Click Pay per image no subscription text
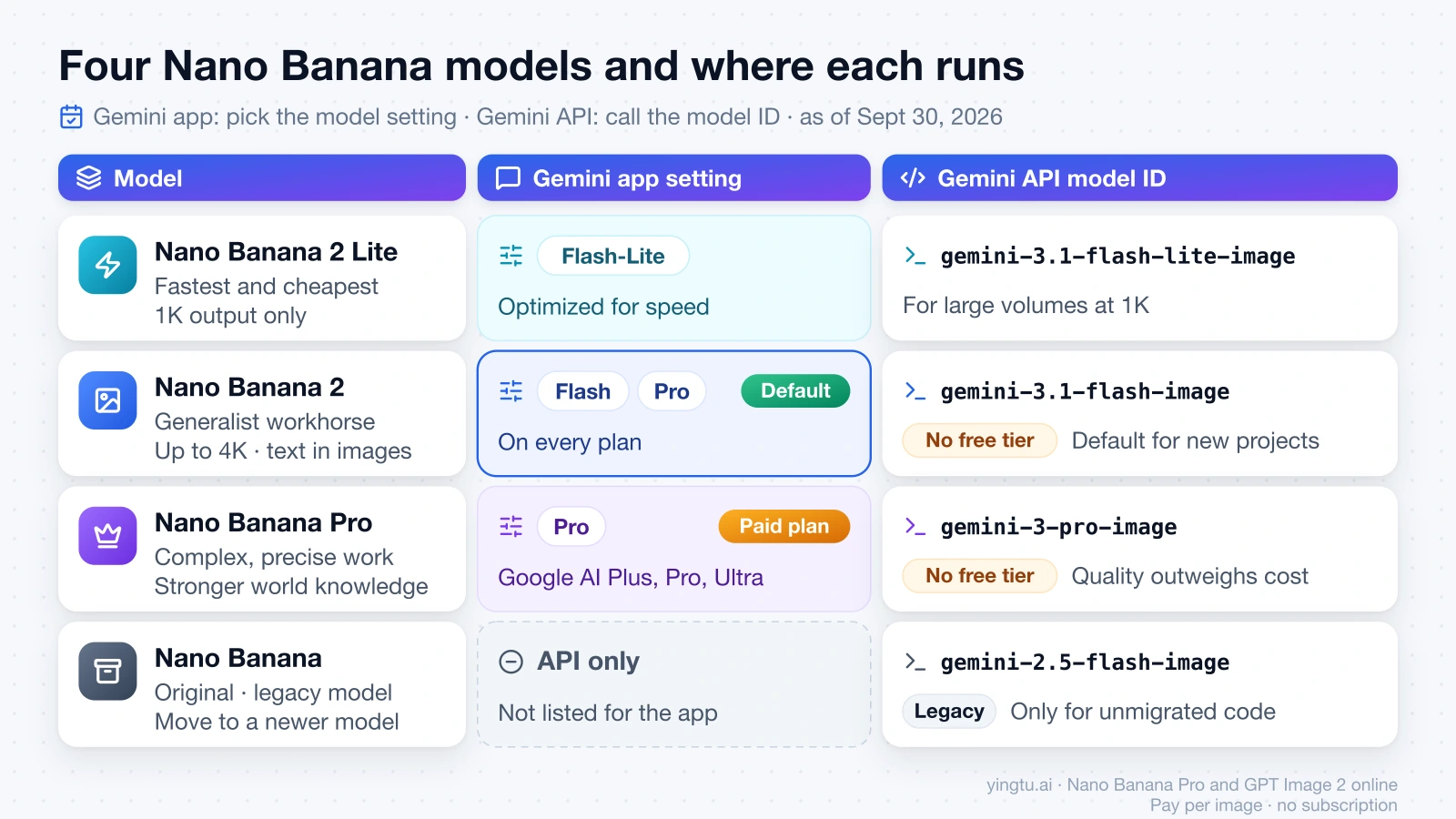The height and width of the screenshot is (819, 1456). tap(1273, 805)
